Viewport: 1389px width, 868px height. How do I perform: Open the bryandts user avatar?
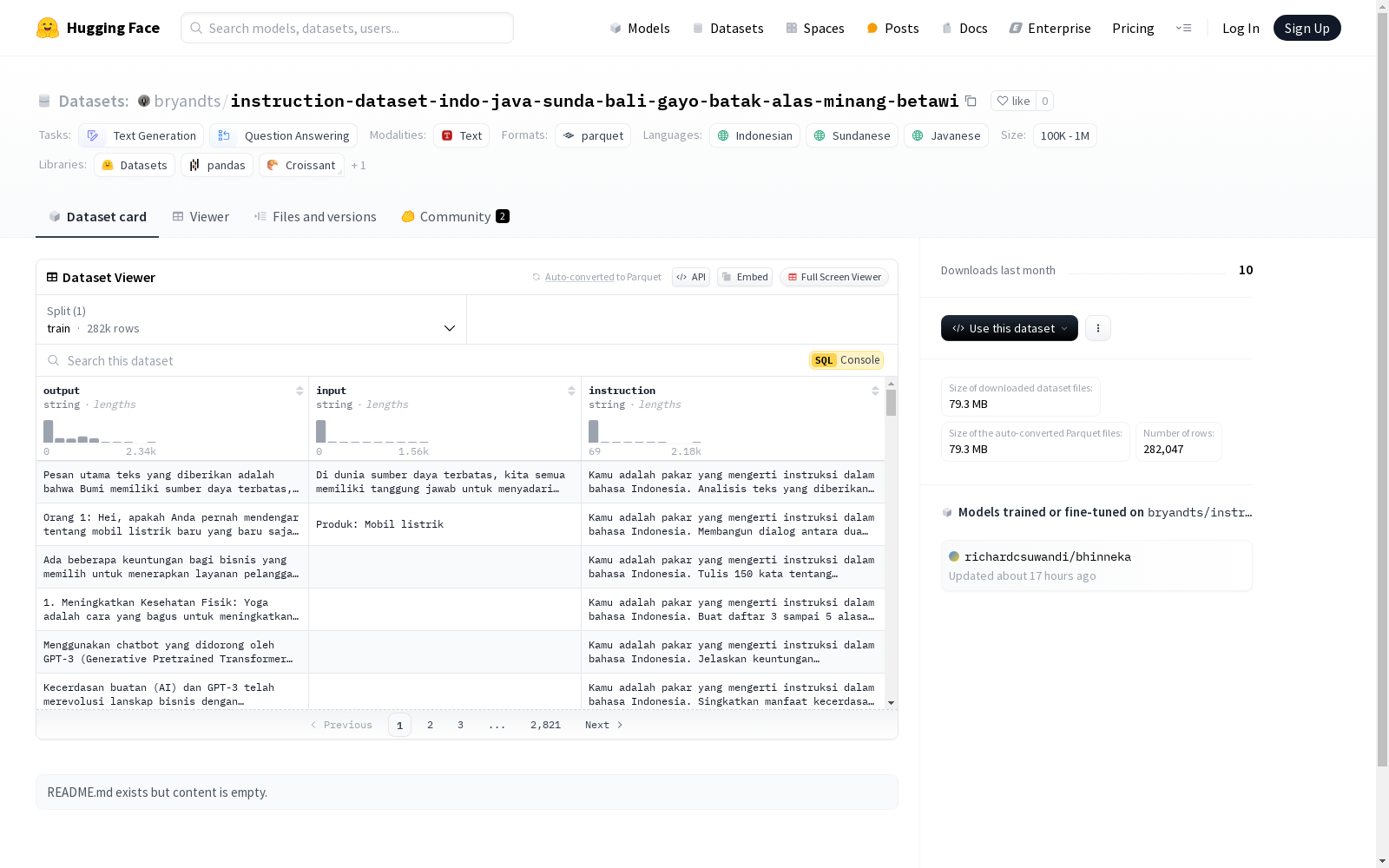click(x=144, y=101)
